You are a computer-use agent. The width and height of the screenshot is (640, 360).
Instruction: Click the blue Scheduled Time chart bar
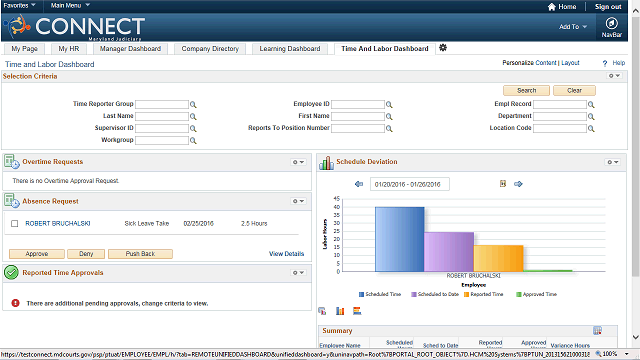click(400, 239)
